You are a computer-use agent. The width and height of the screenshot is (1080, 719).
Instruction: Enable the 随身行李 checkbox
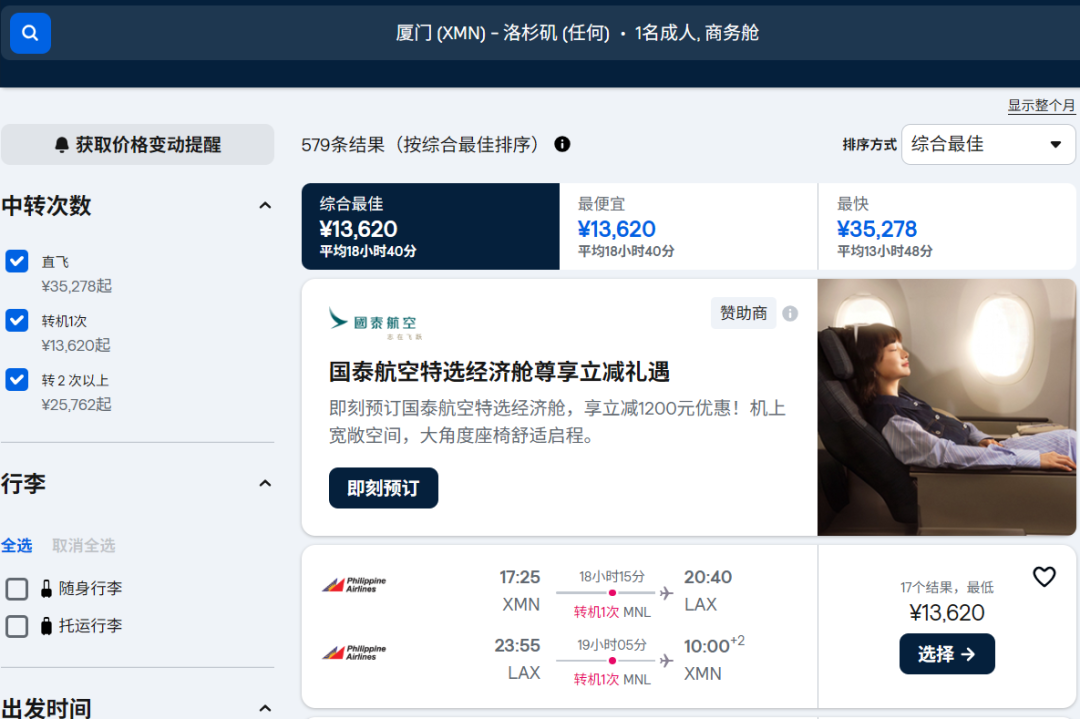(x=17, y=588)
